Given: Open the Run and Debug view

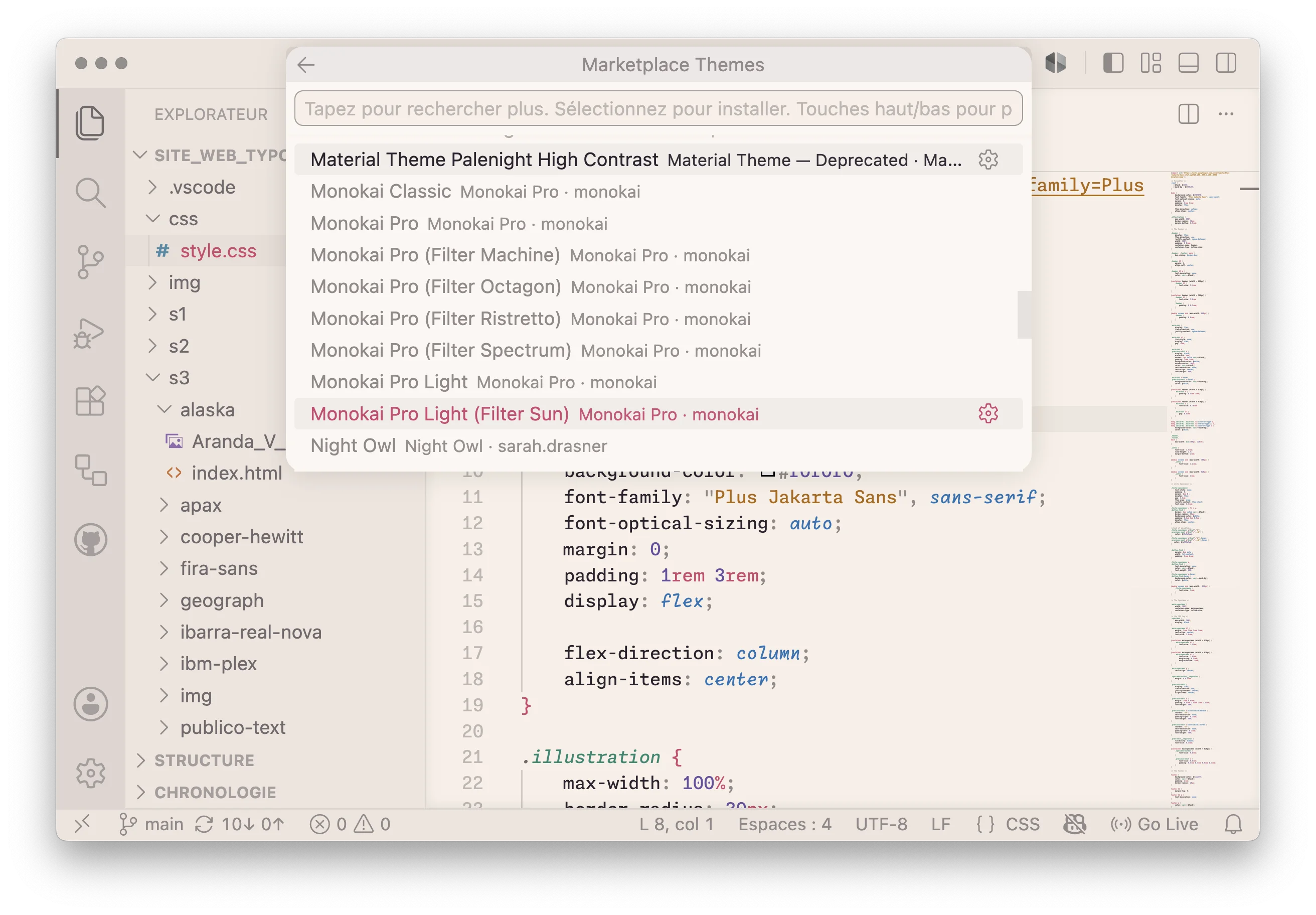Looking at the screenshot, I should (x=89, y=333).
